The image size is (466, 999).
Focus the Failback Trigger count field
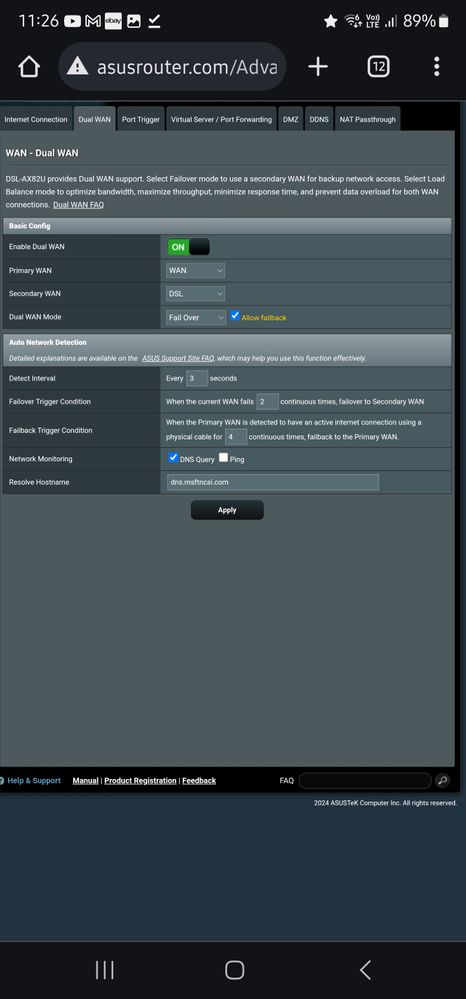pos(236,437)
